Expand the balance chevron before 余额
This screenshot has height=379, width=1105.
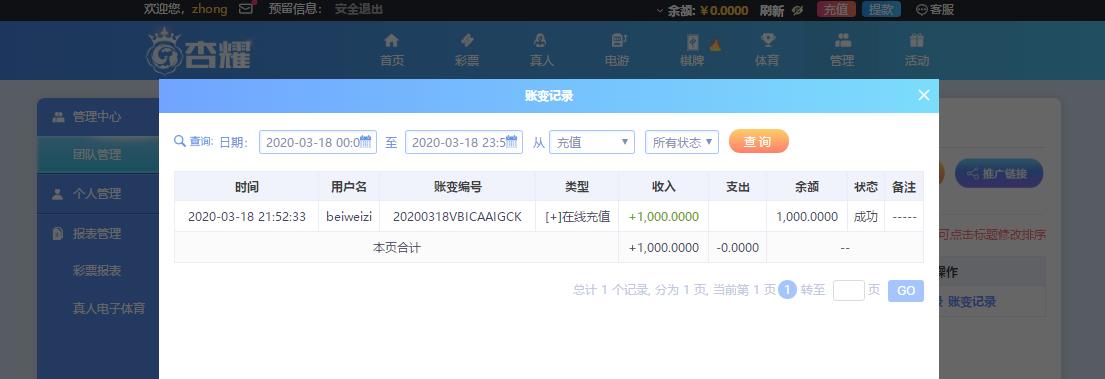point(660,10)
